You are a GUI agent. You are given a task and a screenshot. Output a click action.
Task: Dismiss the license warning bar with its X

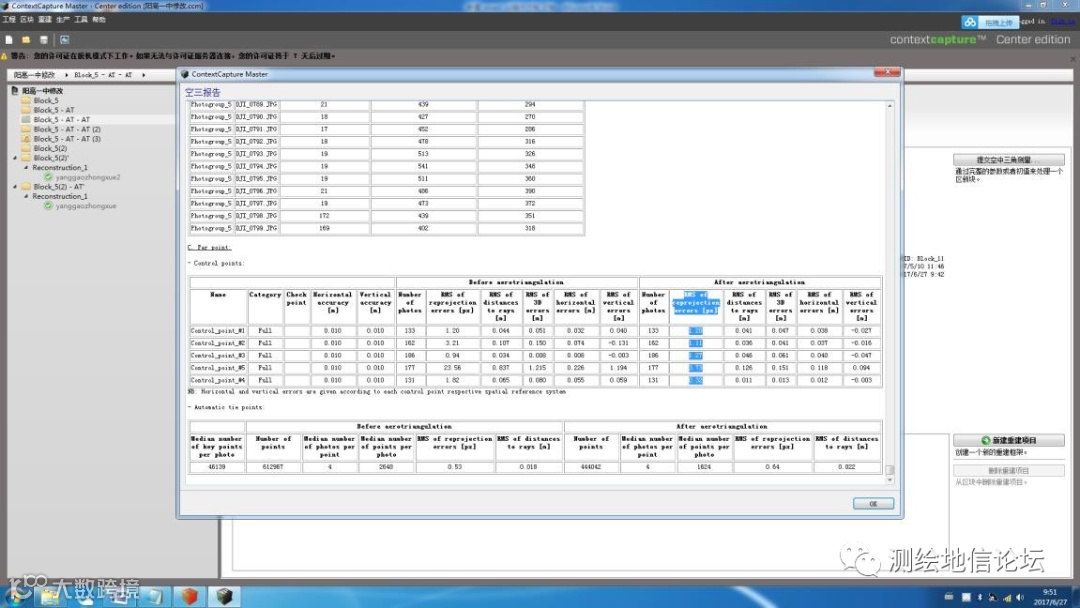[x=1074, y=59]
